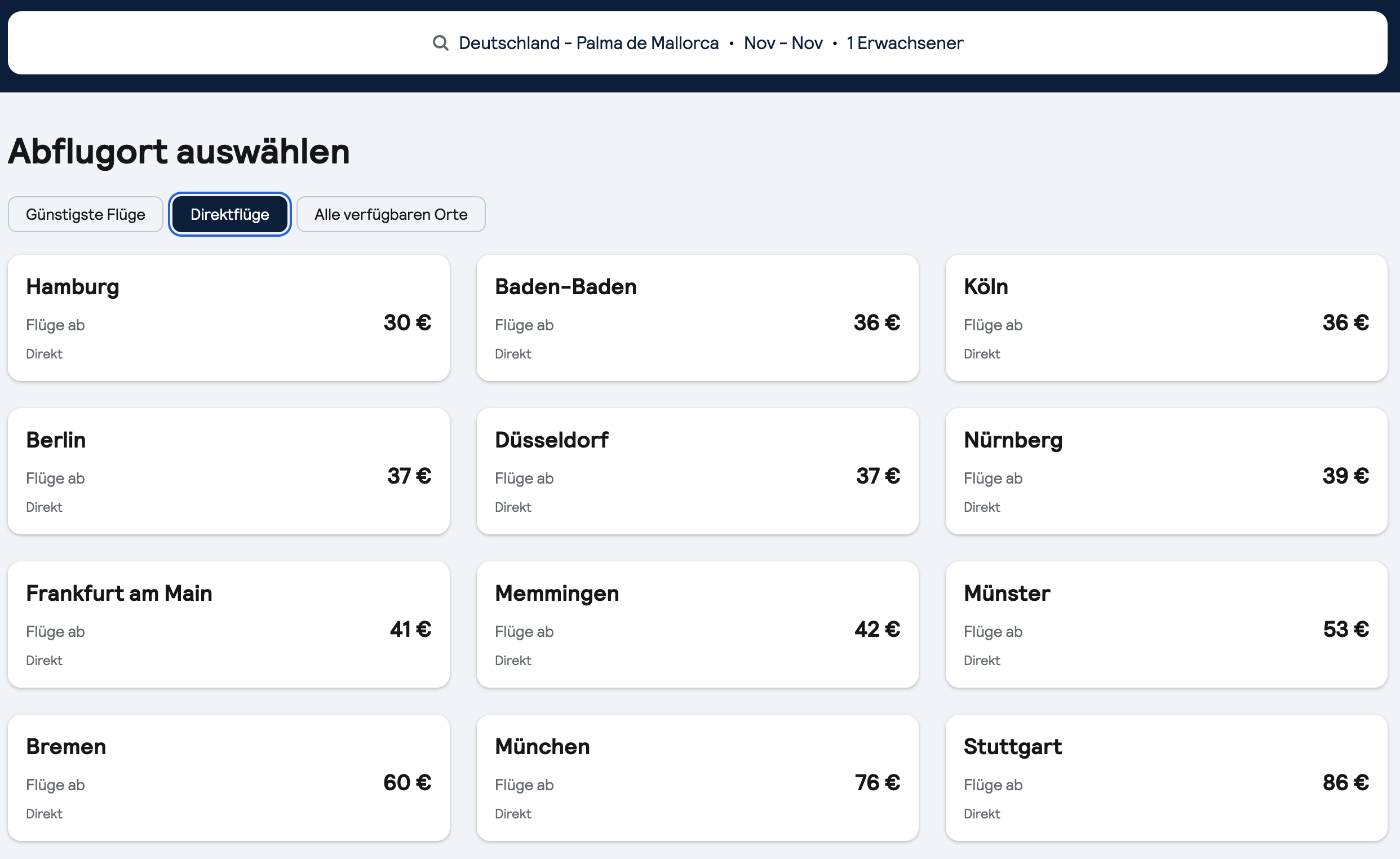1400x859 pixels.
Task: Open the Düsseldorf flight card
Action: [697, 471]
